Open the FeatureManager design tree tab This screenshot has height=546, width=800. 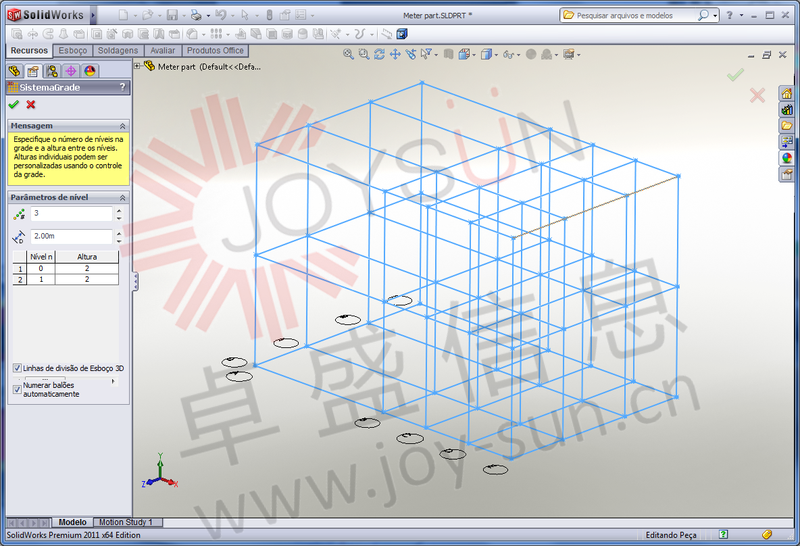click(x=15, y=71)
